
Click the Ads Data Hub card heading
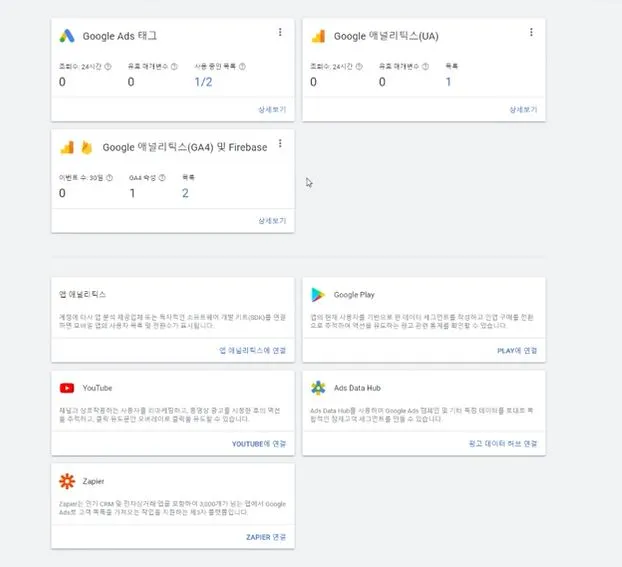pyautogui.click(x=357, y=388)
